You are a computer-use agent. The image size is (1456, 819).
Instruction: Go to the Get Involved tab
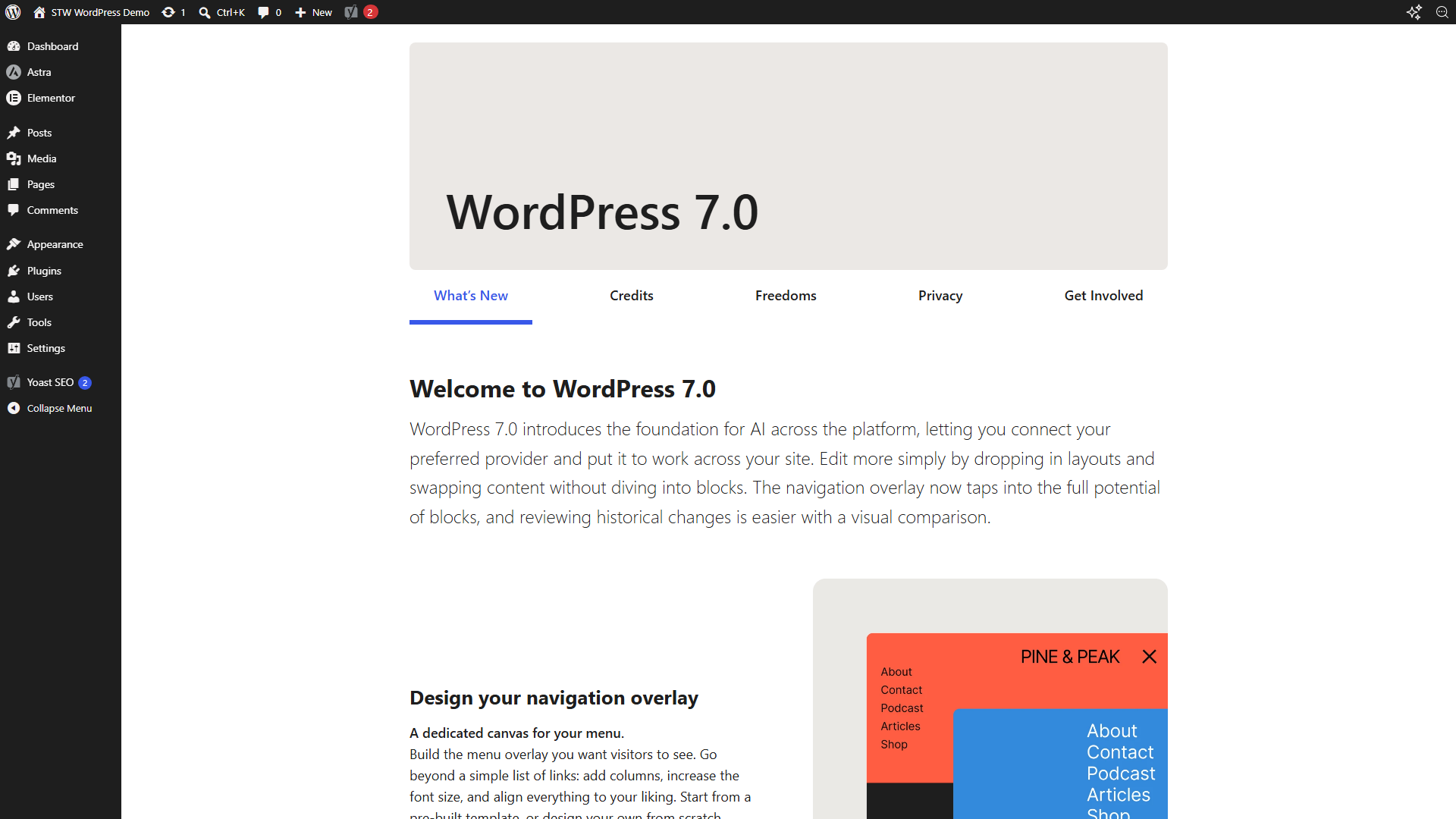tap(1103, 296)
